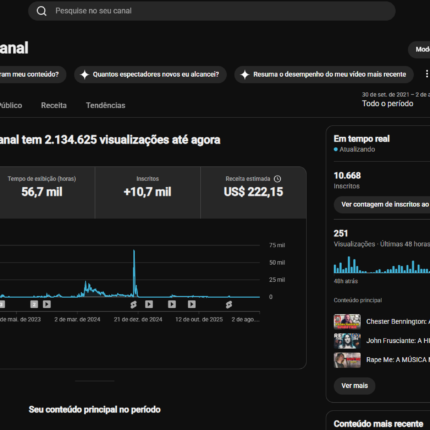Click the '2' videos marker under the chart
The width and height of the screenshot is (430, 430).
point(34,304)
